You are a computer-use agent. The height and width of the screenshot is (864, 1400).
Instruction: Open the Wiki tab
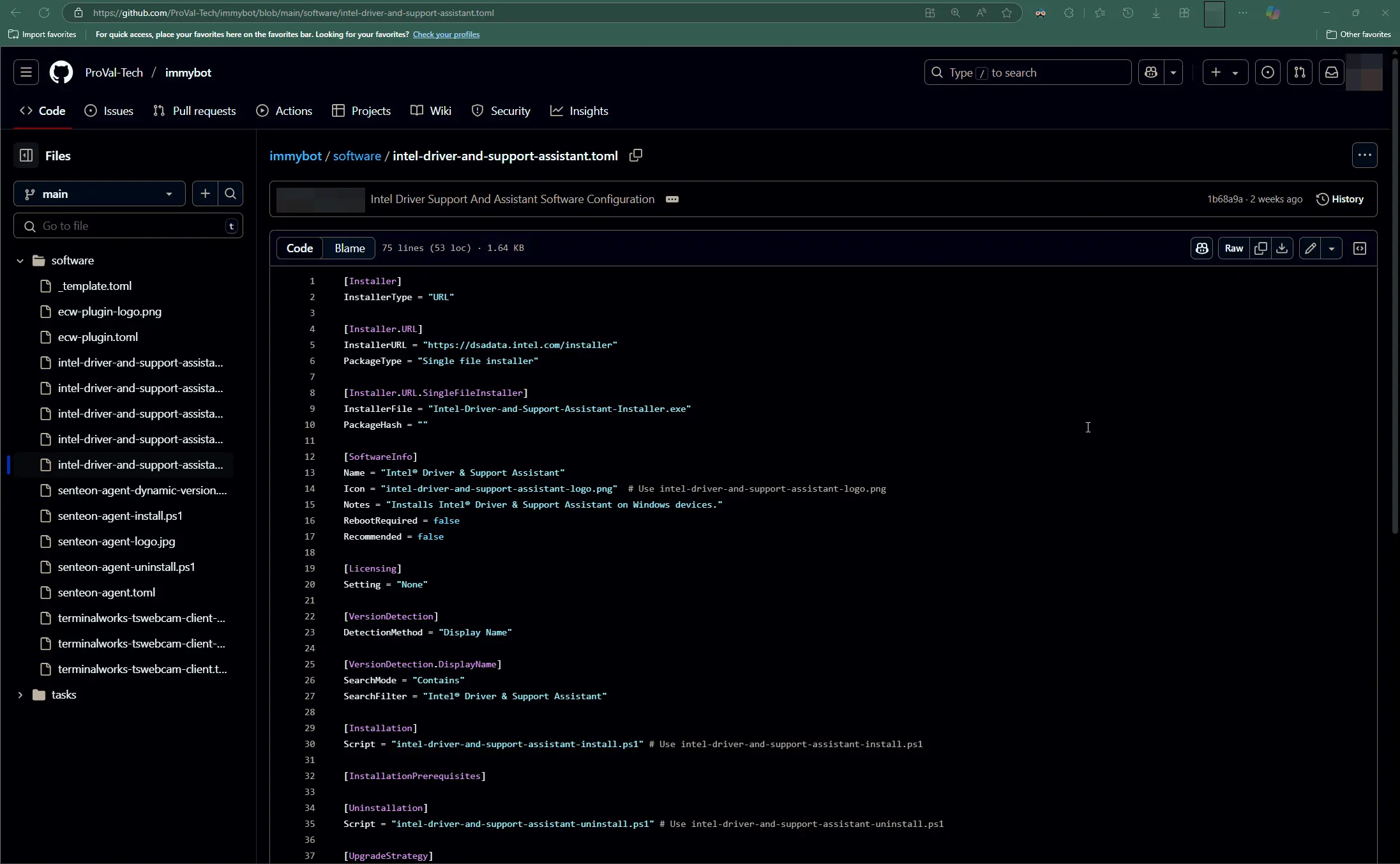pyautogui.click(x=431, y=111)
